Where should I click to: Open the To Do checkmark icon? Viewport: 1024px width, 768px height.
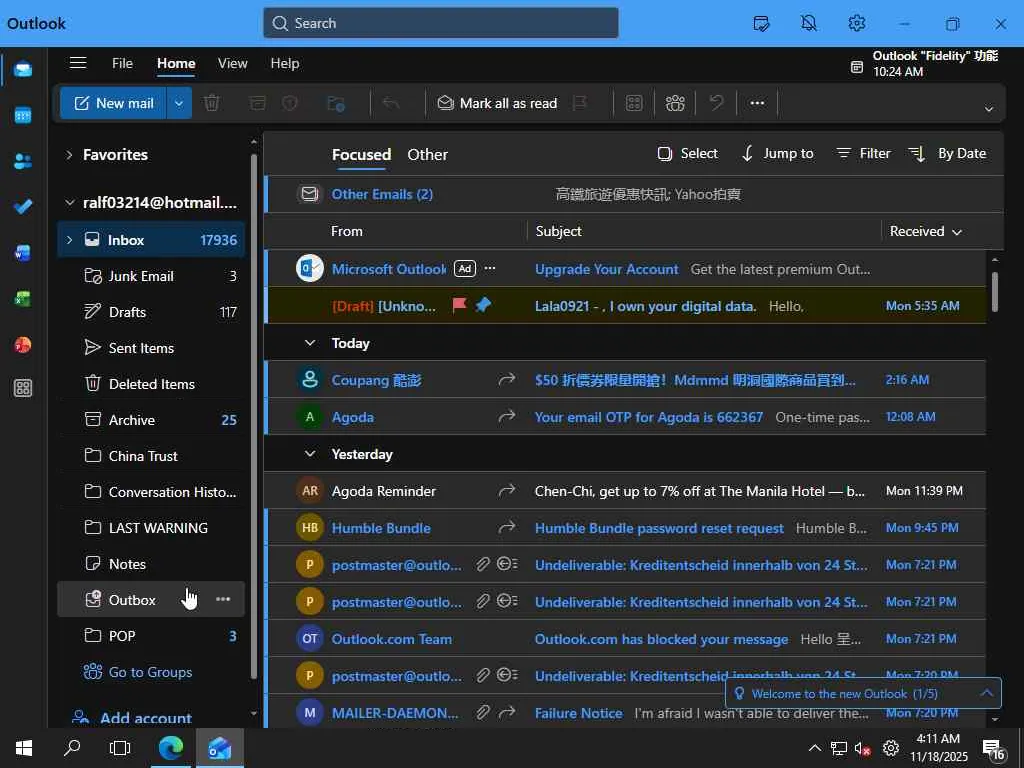(23, 207)
